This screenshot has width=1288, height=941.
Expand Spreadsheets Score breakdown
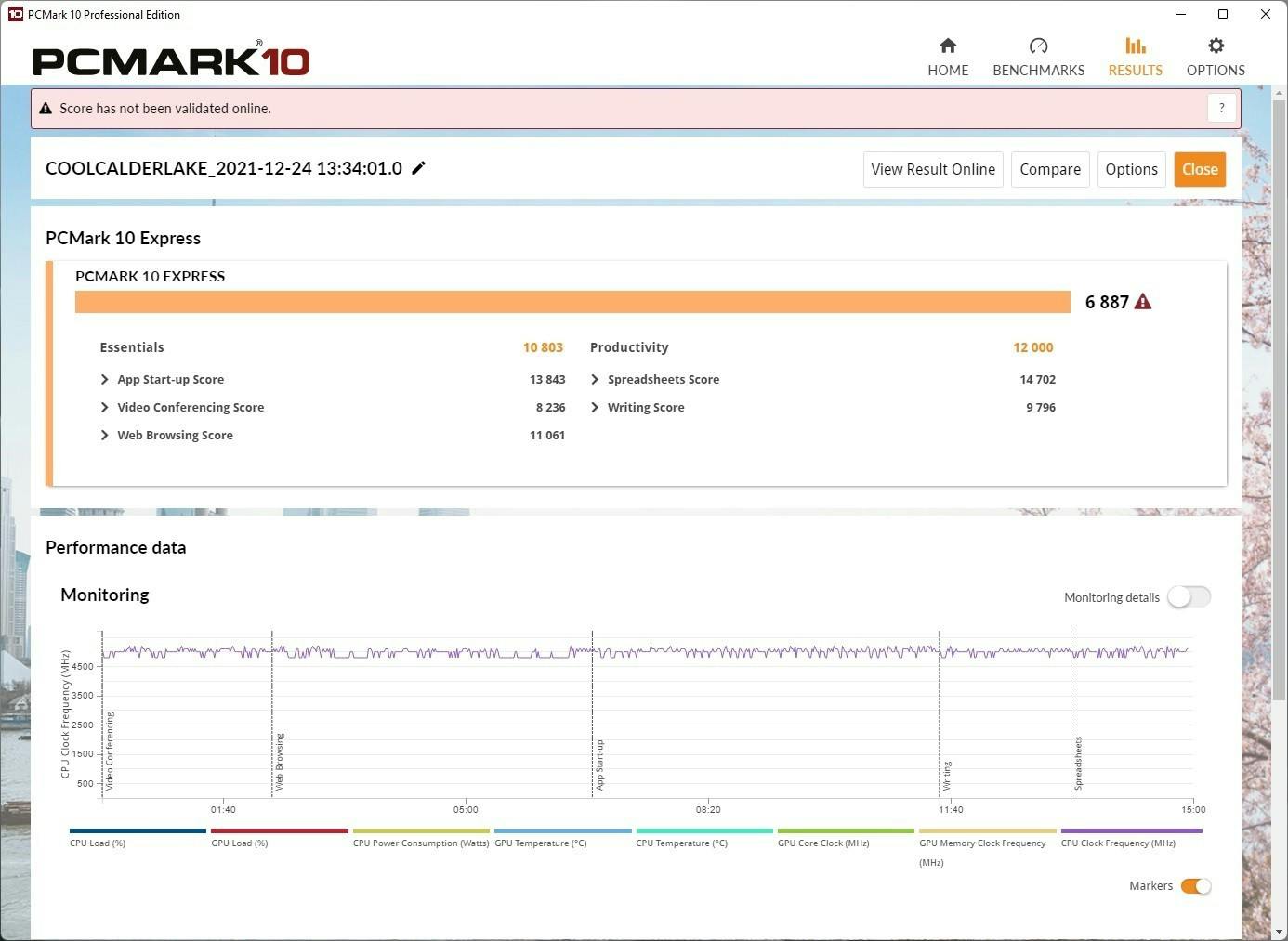pos(595,379)
